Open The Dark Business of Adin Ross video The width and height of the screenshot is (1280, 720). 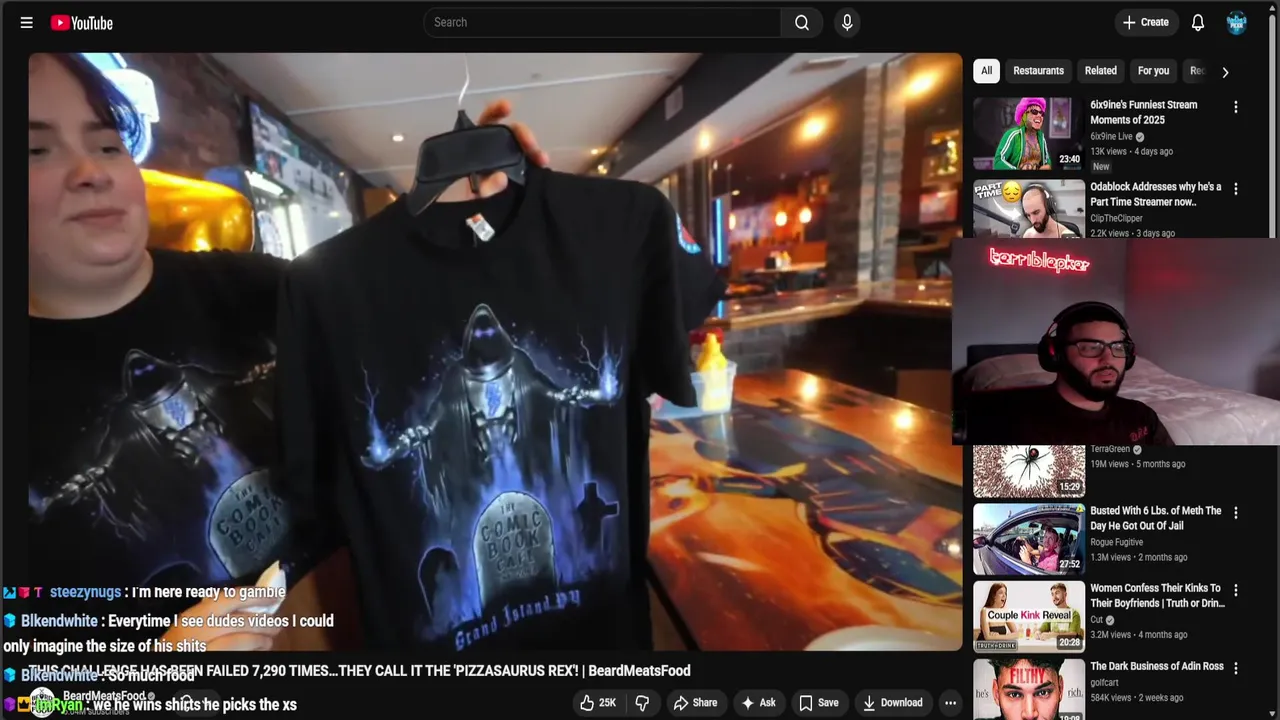pos(1157,666)
